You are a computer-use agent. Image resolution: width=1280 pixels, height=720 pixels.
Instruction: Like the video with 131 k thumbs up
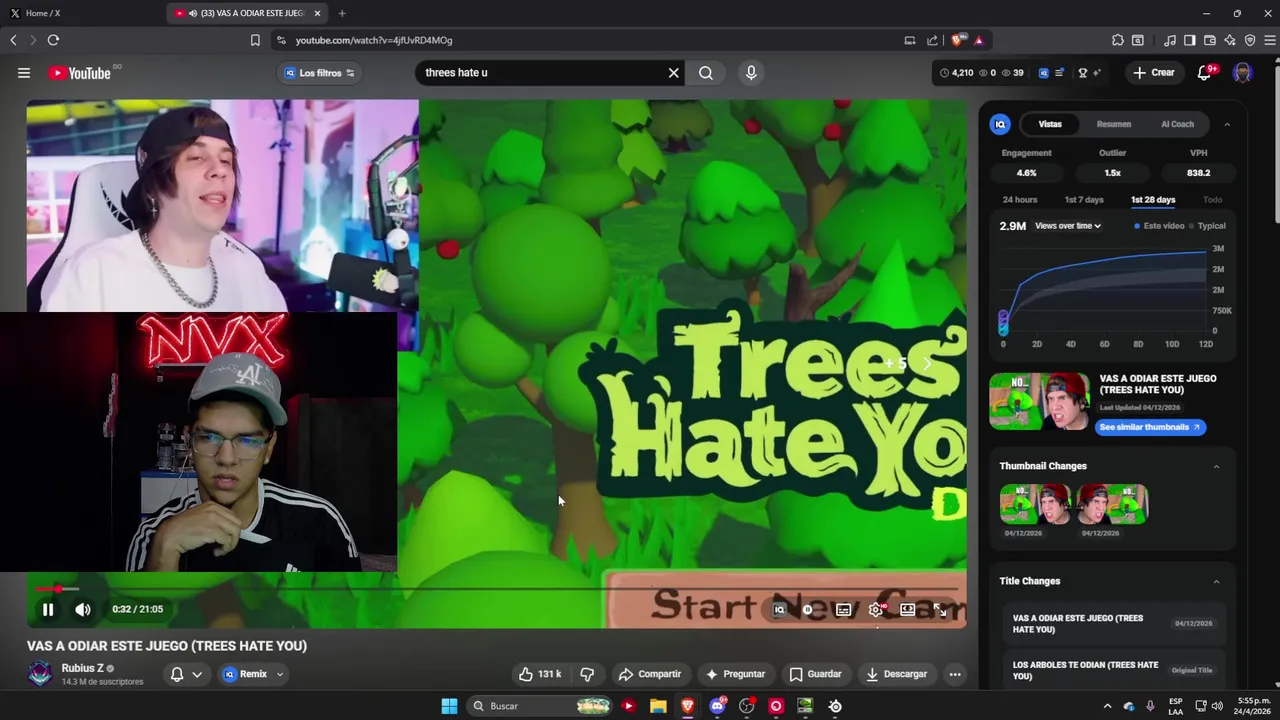[x=539, y=674]
